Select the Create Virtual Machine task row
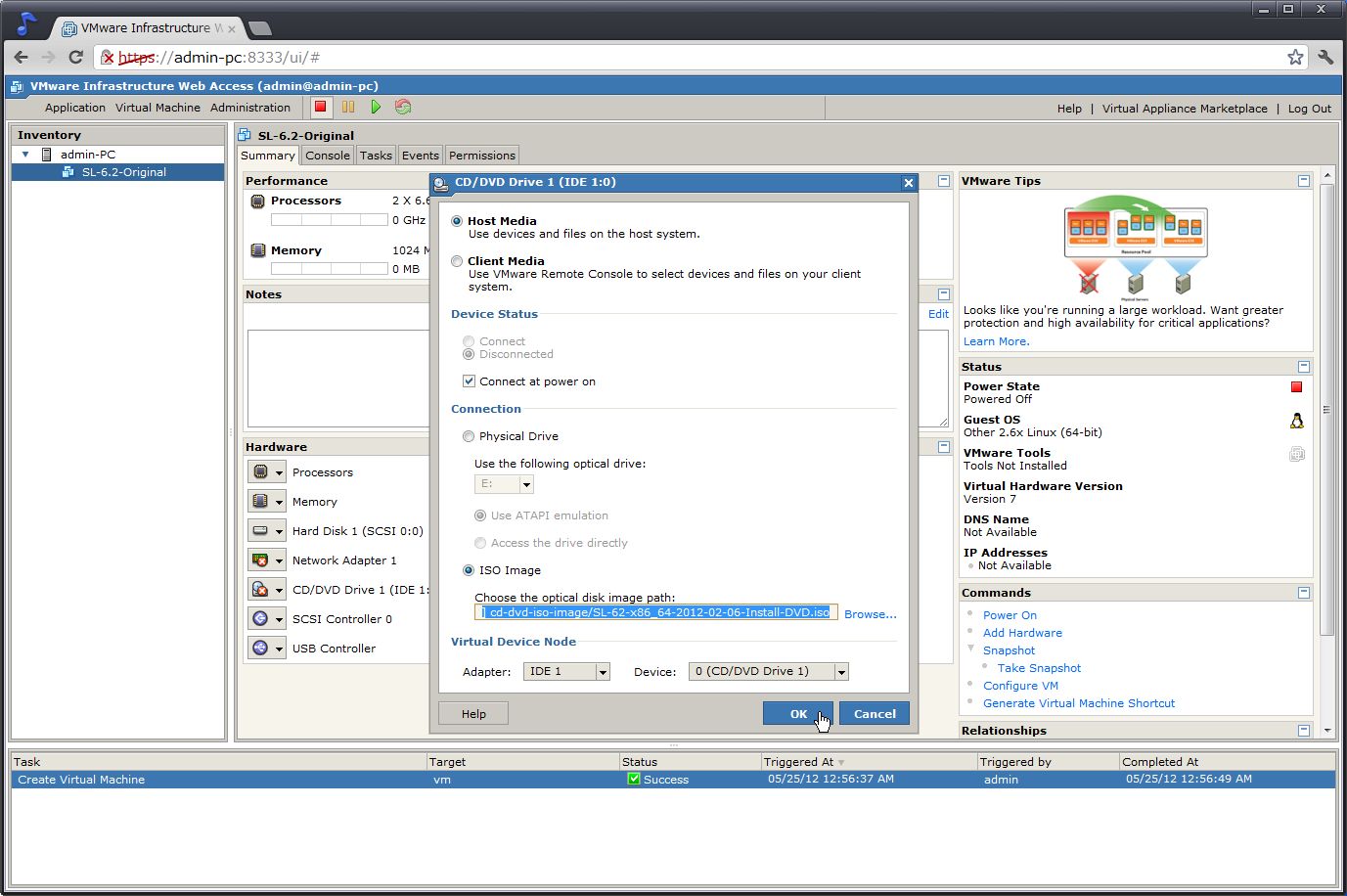The image size is (1347, 896). (673, 780)
